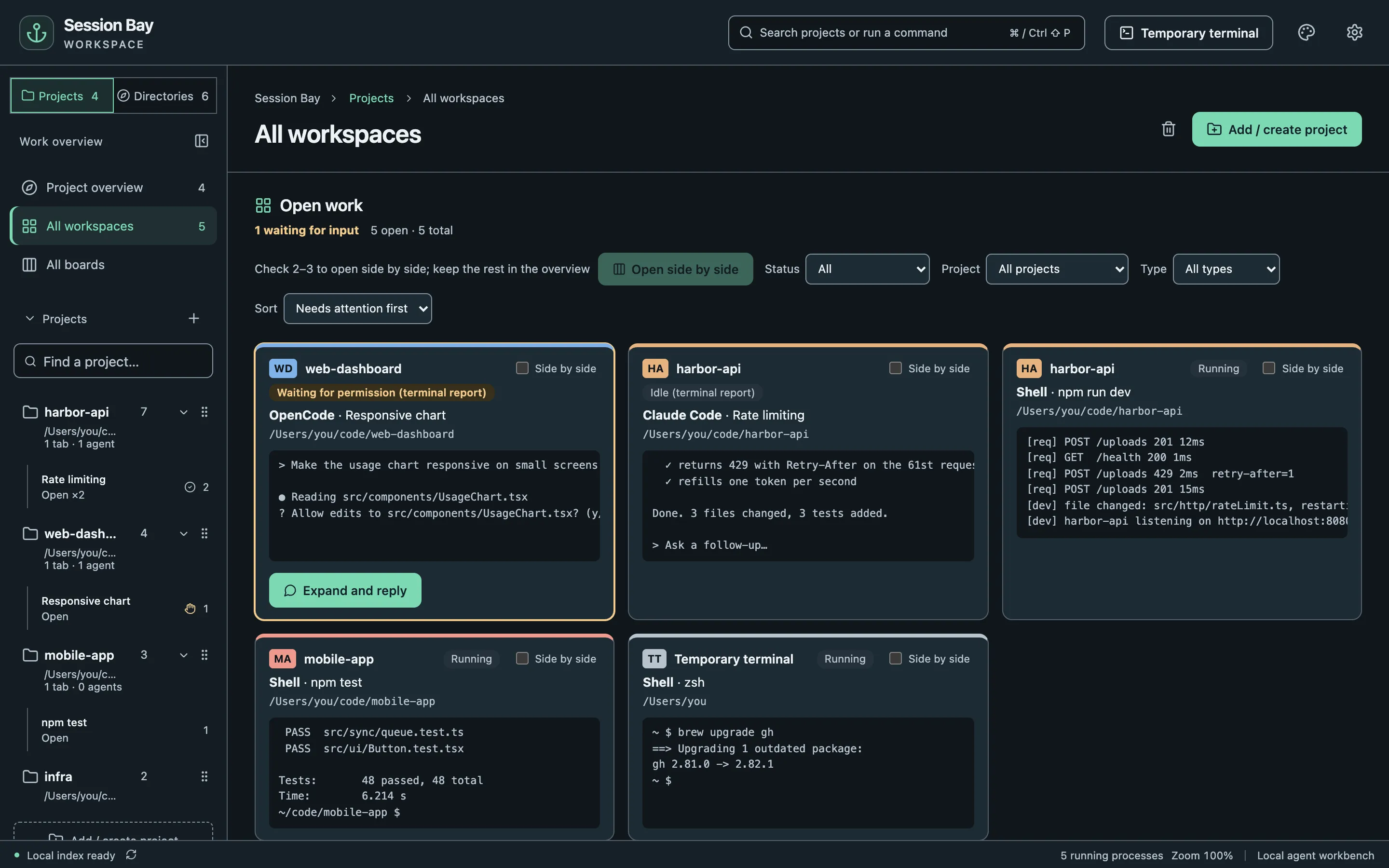Open the Type filter dropdown
1389x868 pixels.
point(1226,269)
